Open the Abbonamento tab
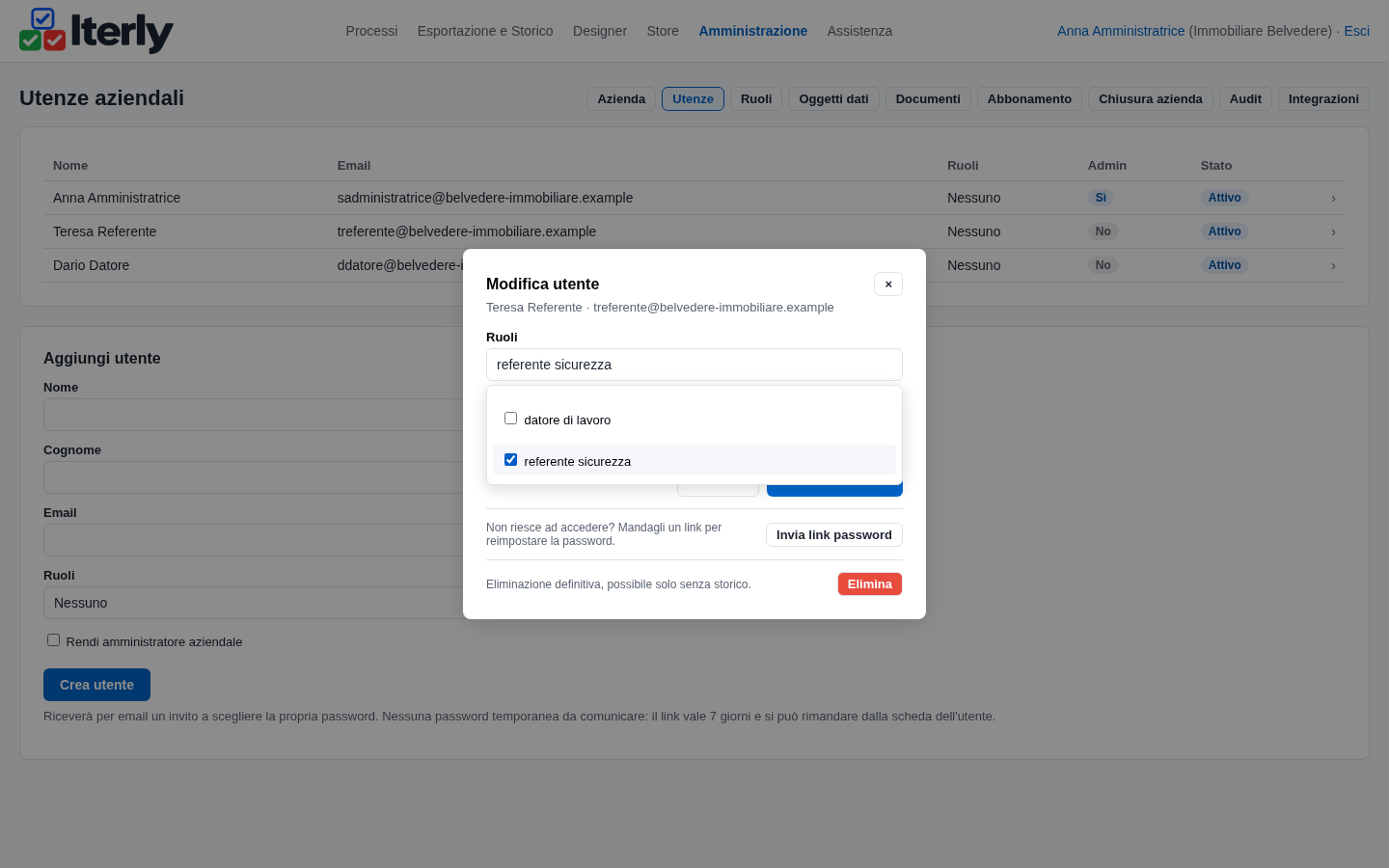 click(x=1029, y=99)
